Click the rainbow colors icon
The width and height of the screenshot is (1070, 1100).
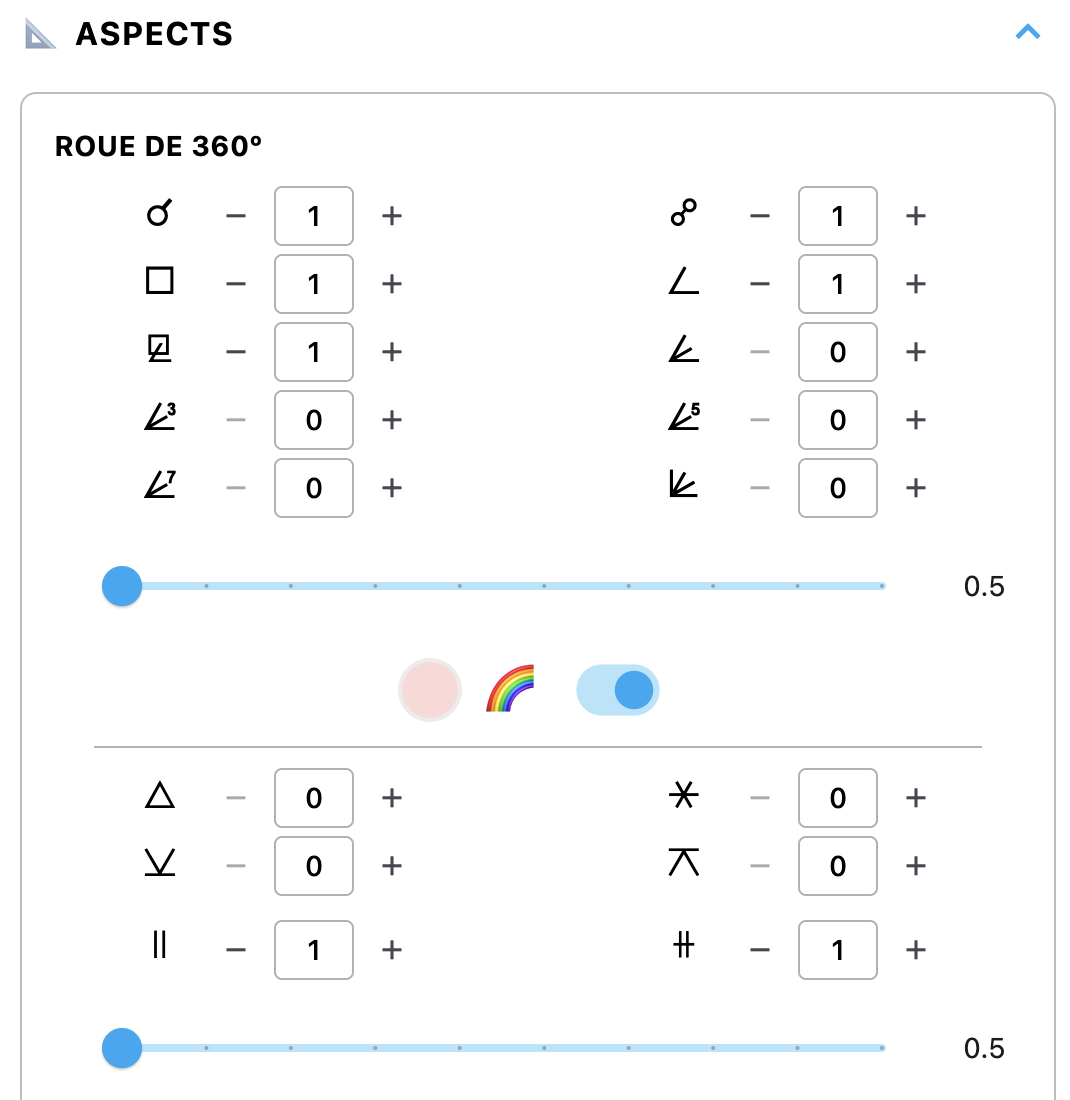tap(510, 688)
